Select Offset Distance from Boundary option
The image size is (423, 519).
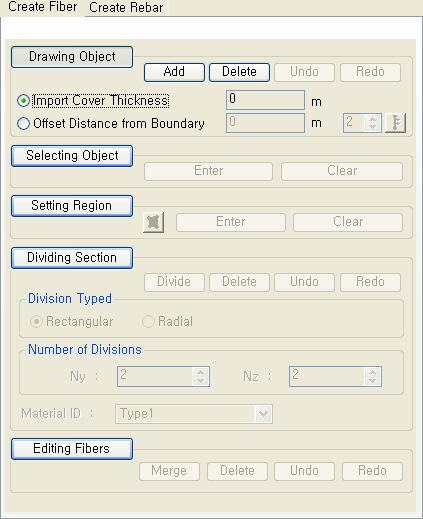pyautogui.click(x=23, y=124)
